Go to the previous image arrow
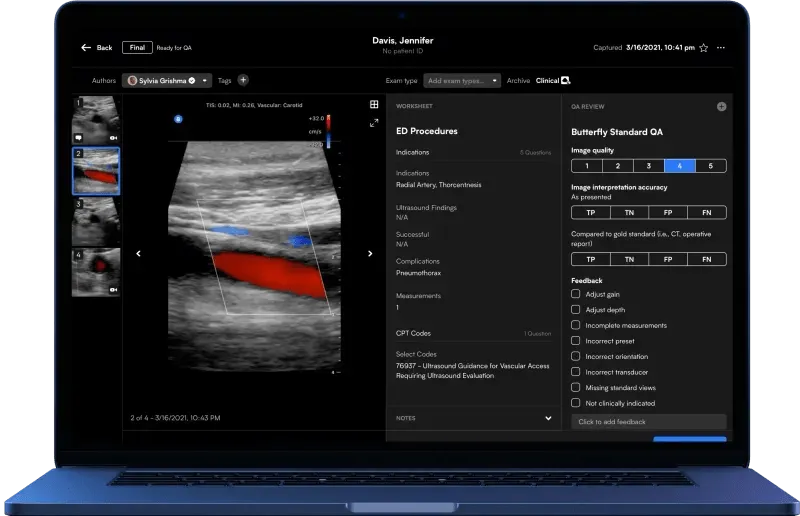Viewport: 800px width, 516px height. (x=138, y=254)
